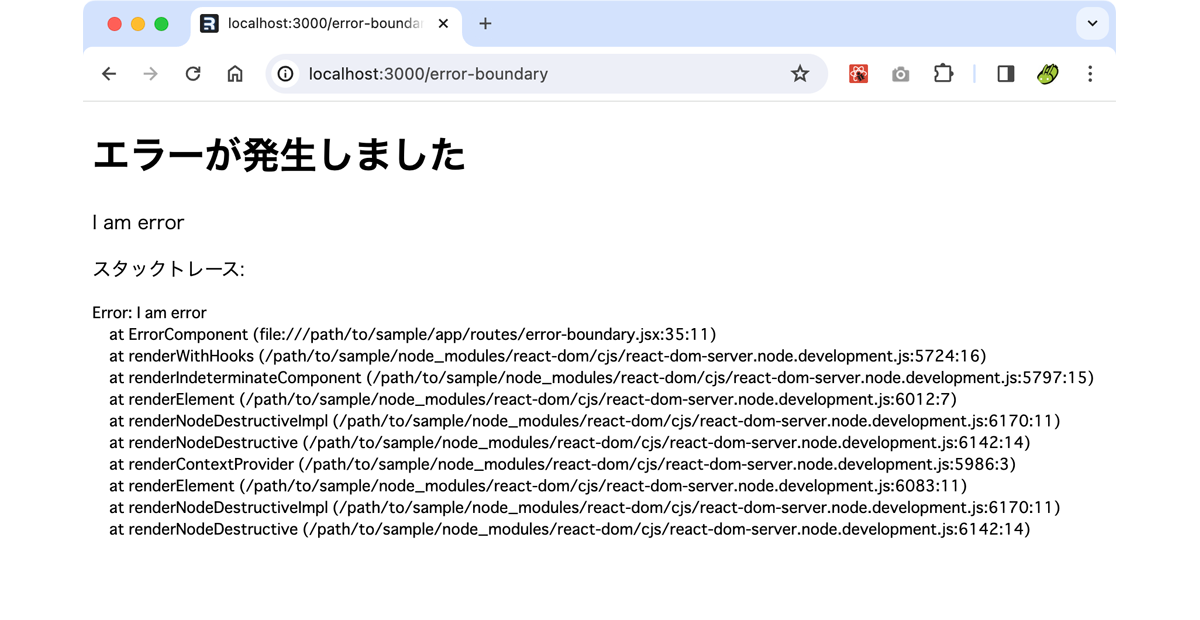Open the tab search chevron dropdown
The width and height of the screenshot is (1200, 620).
pyautogui.click(x=1092, y=23)
